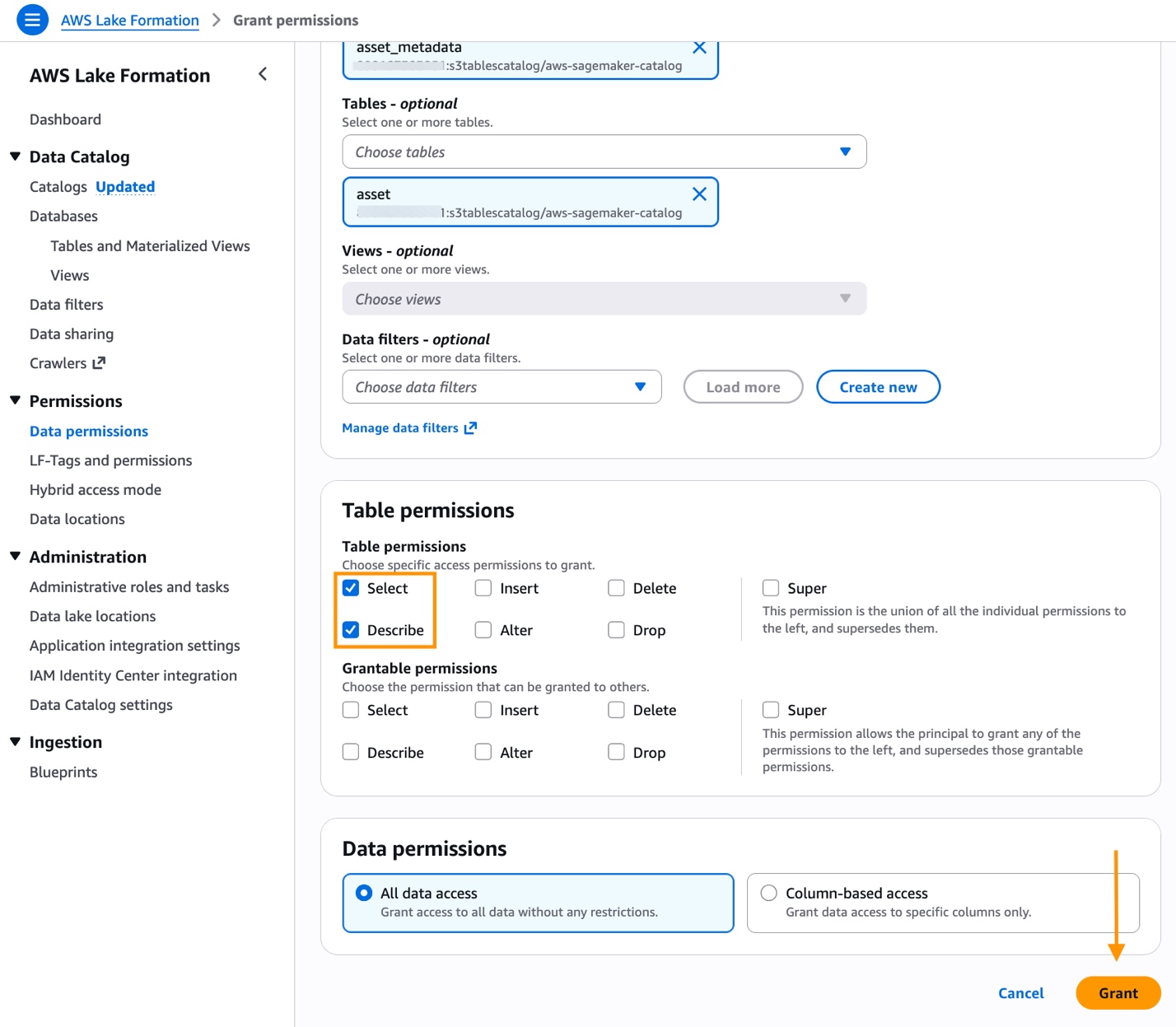
Task: Click the Grant button
Action: click(x=1118, y=992)
